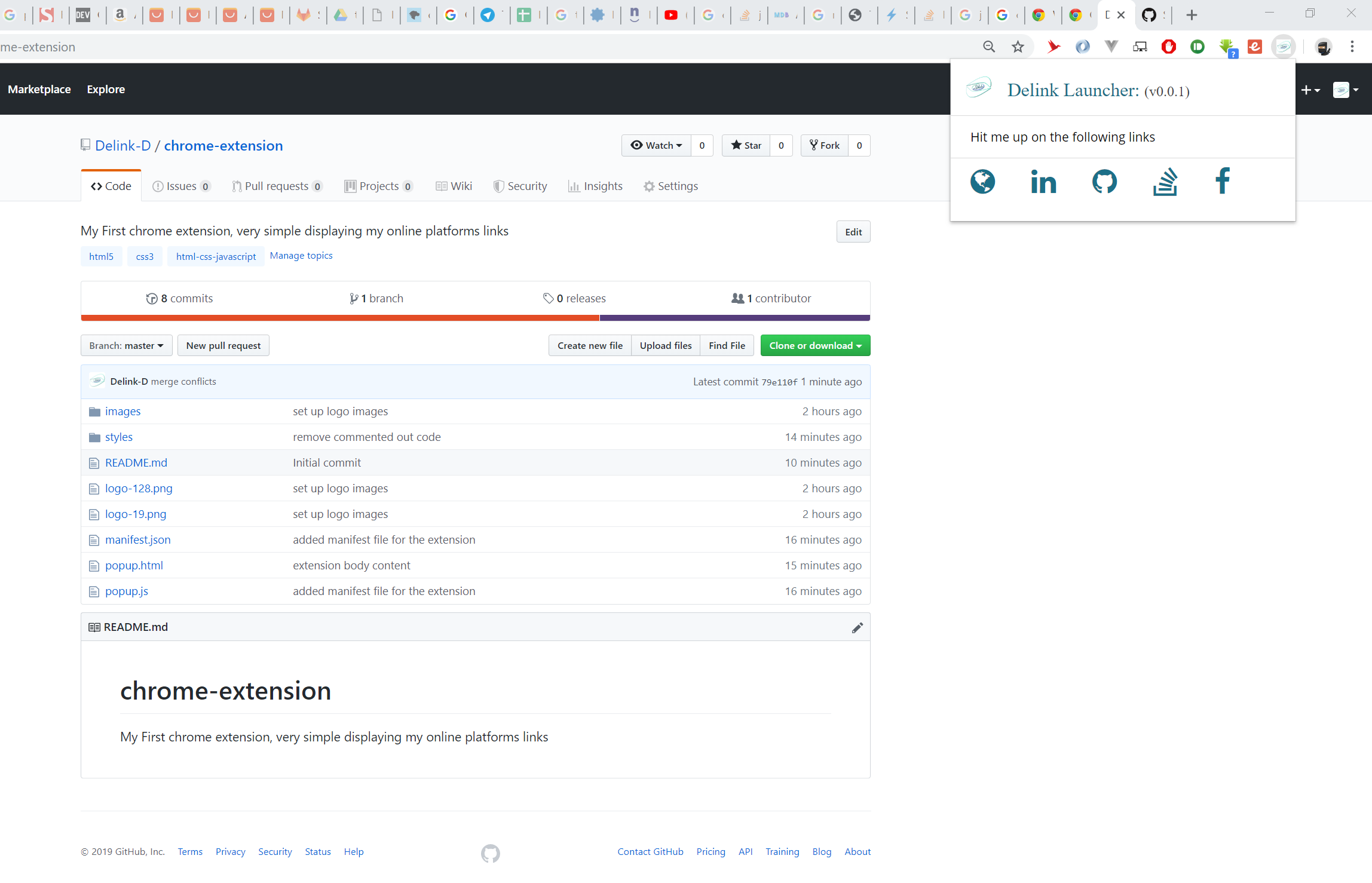
Task: Click the Facebook icon in Delink popup
Action: click(1223, 180)
